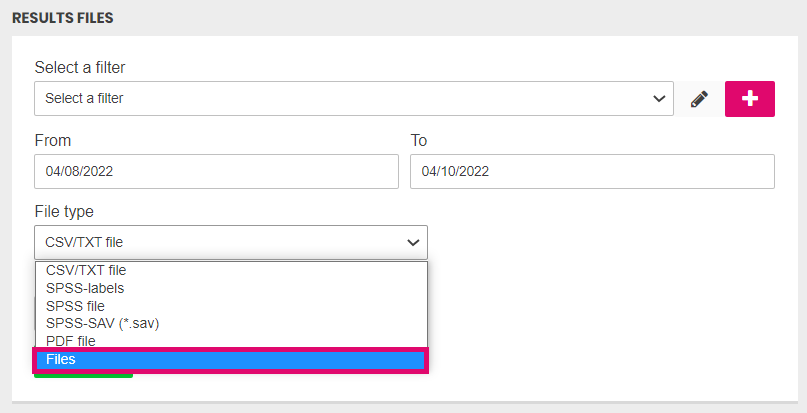Pick SPSS file in the dropdown list
The image size is (807, 413).
pyautogui.click(x=231, y=306)
